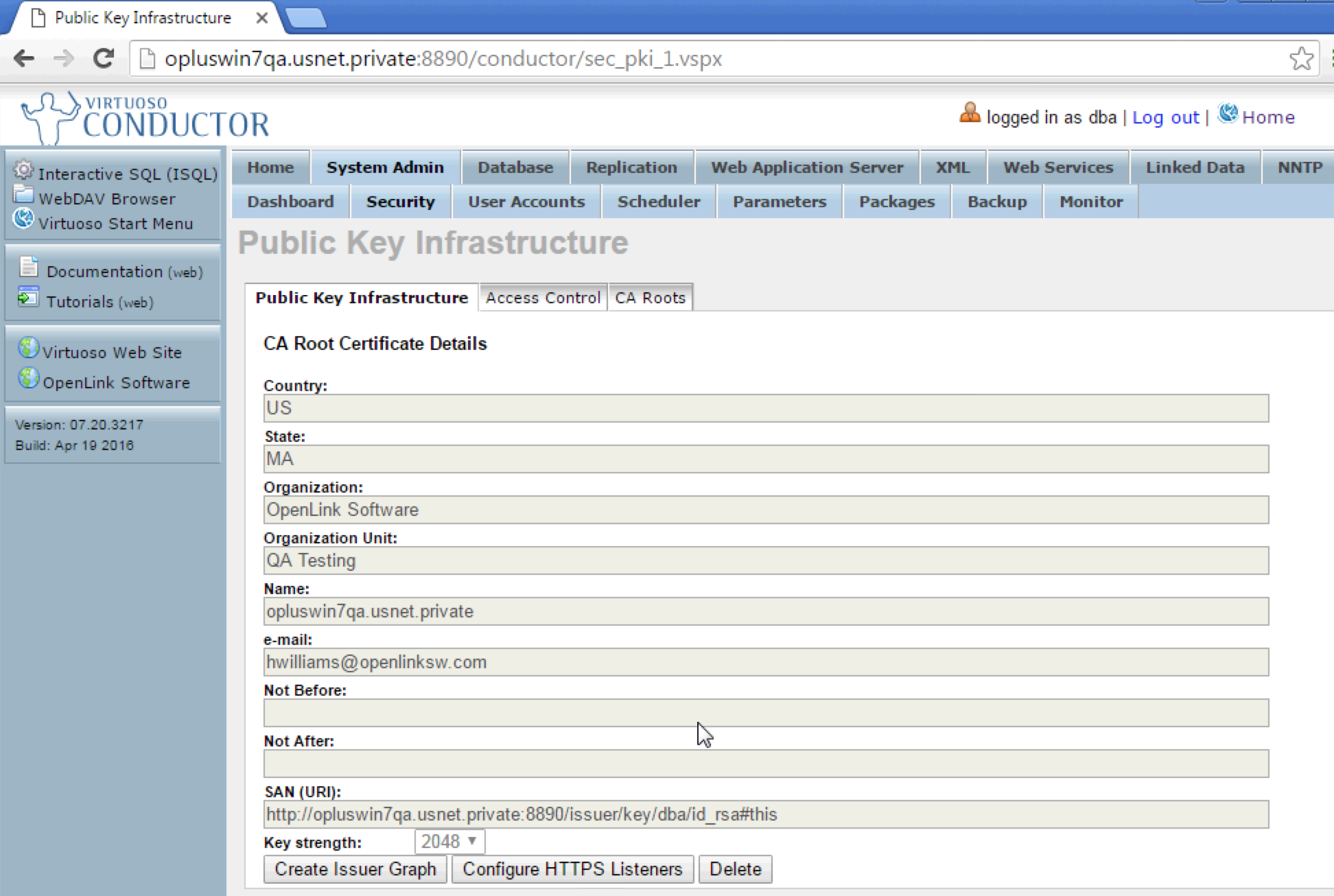The width and height of the screenshot is (1334, 896).
Task: Click the OpenLink Software globe icon
Action: pos(28,378)
